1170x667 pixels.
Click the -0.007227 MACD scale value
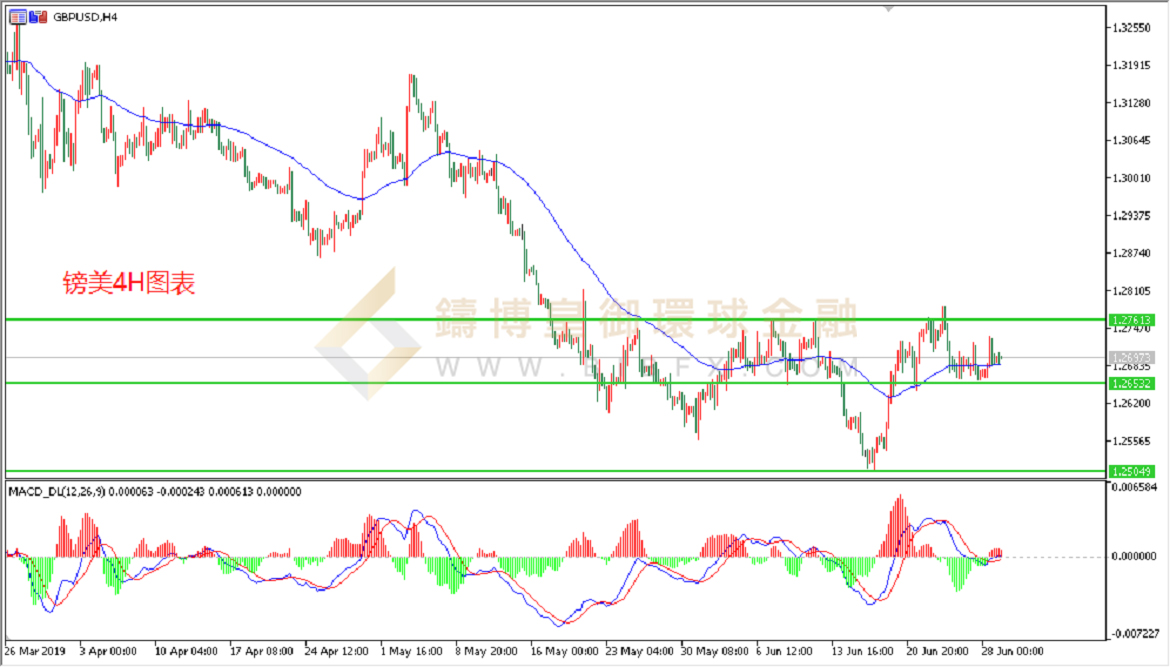(1133, 634)
